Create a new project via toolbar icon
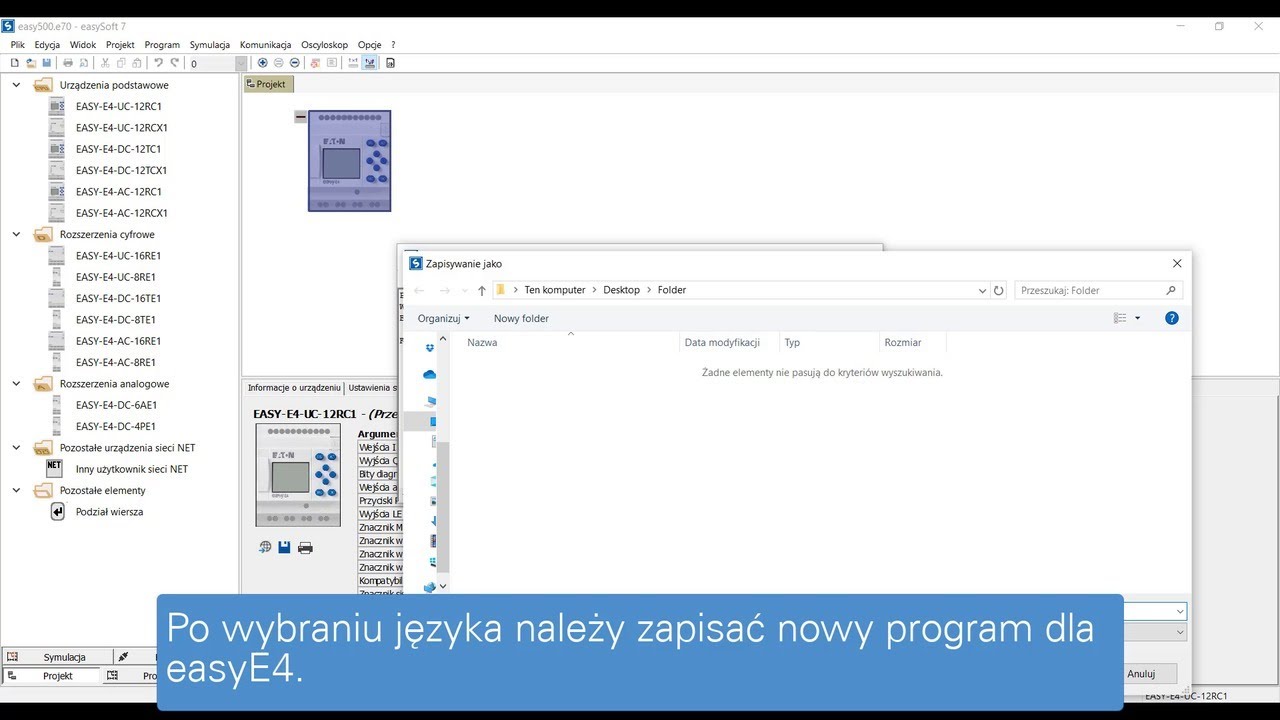Viewport: 1280px width, 720px height. click(14, 63)
